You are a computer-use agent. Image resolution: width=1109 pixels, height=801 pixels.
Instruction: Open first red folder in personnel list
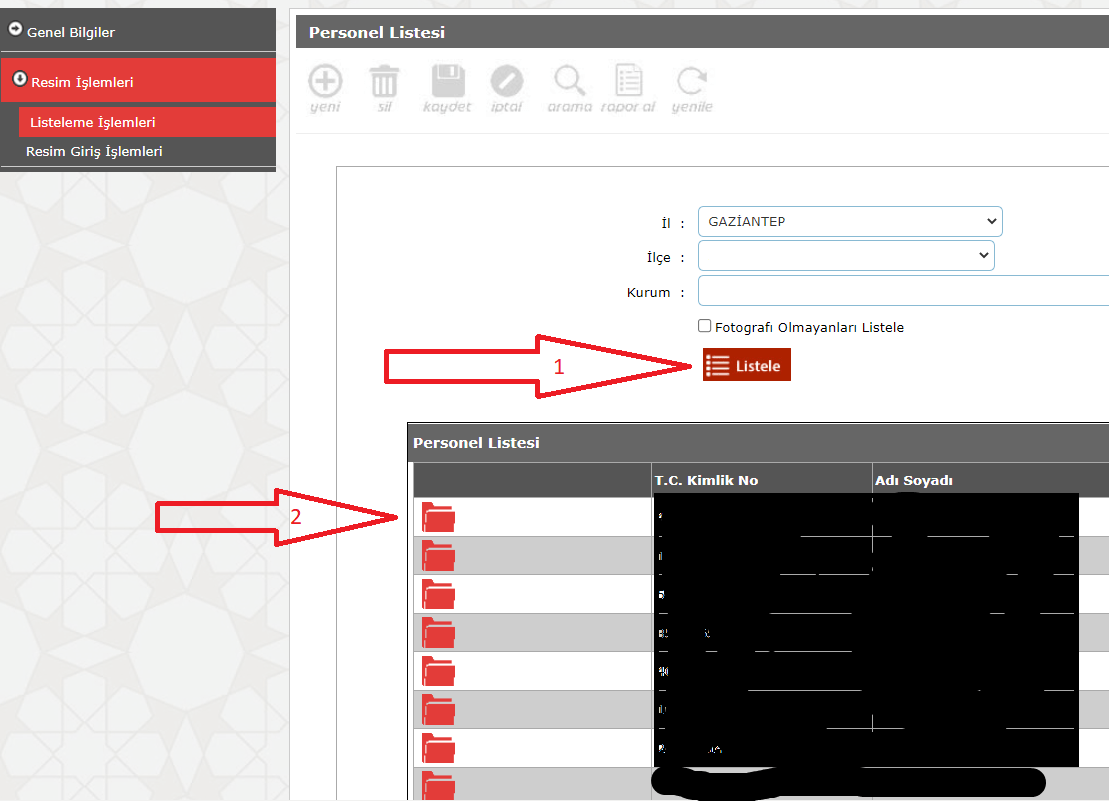438,517
